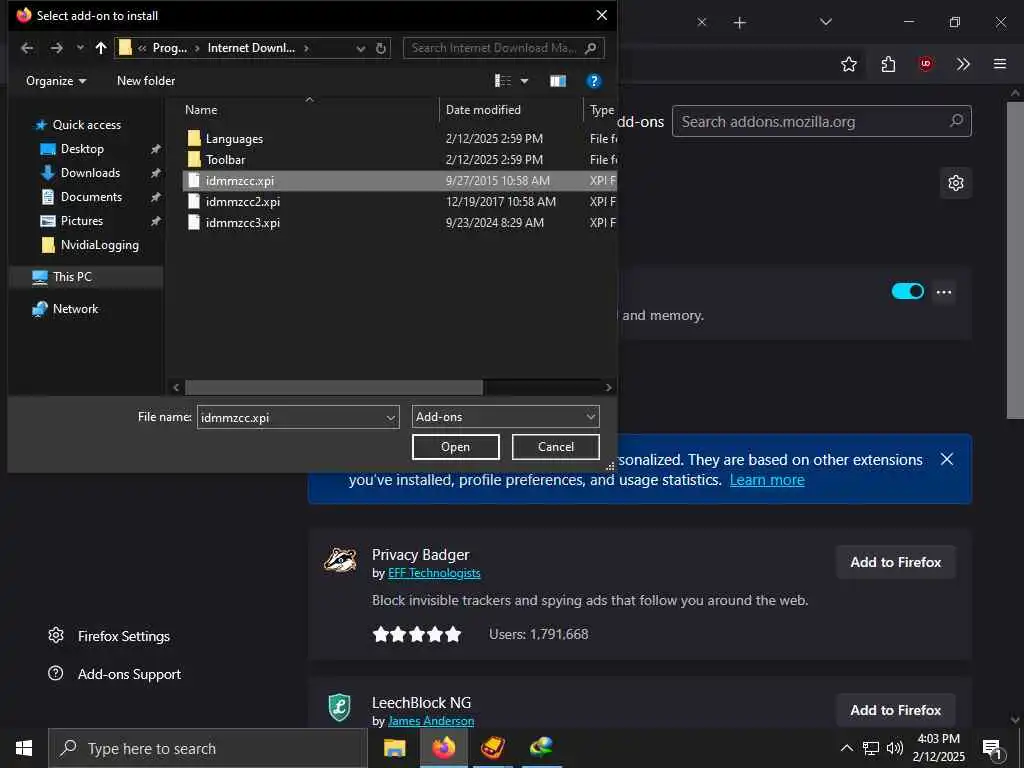Open extension more options menu

coord(944,292)
